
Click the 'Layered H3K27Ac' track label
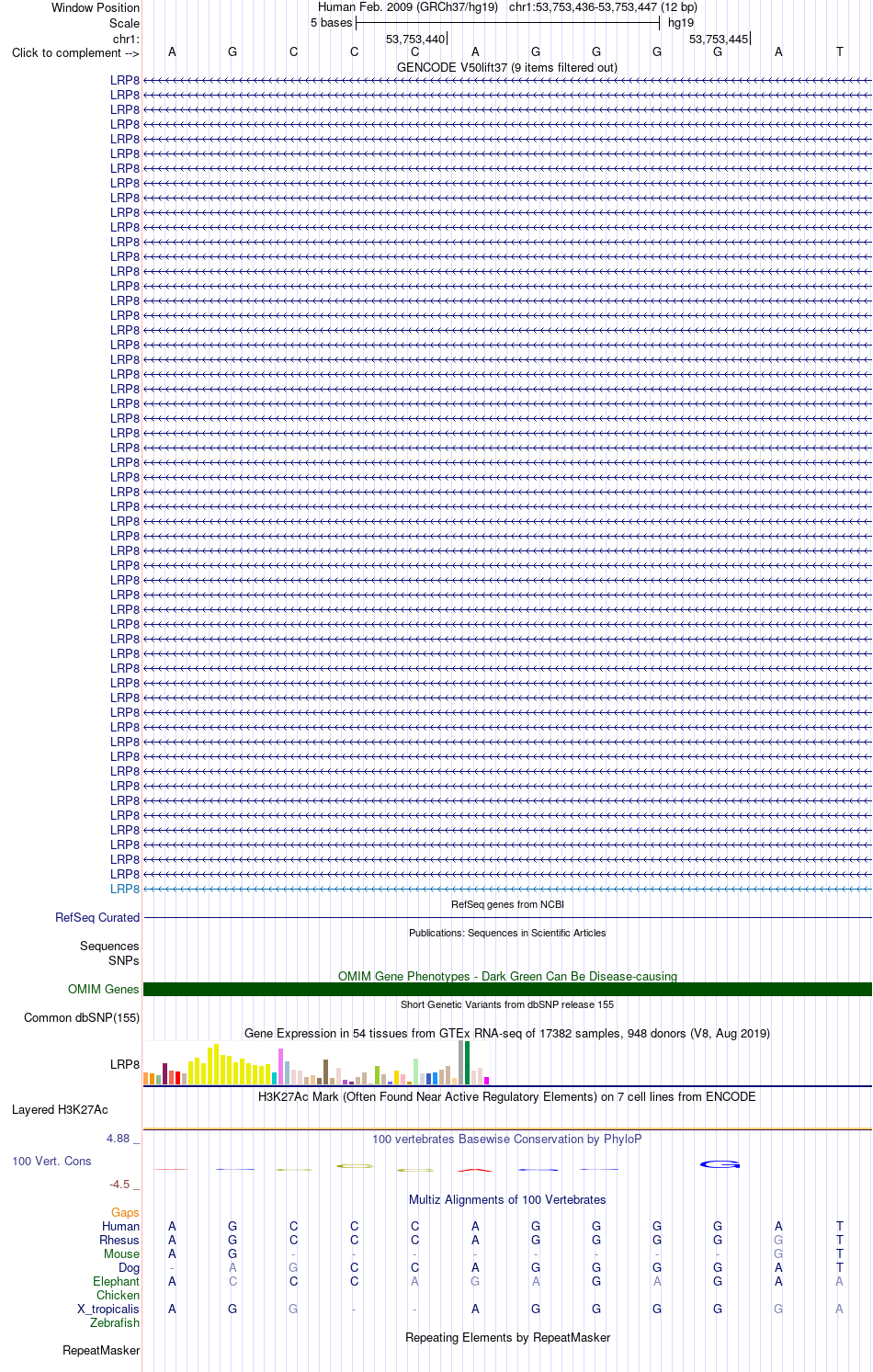60,1109
